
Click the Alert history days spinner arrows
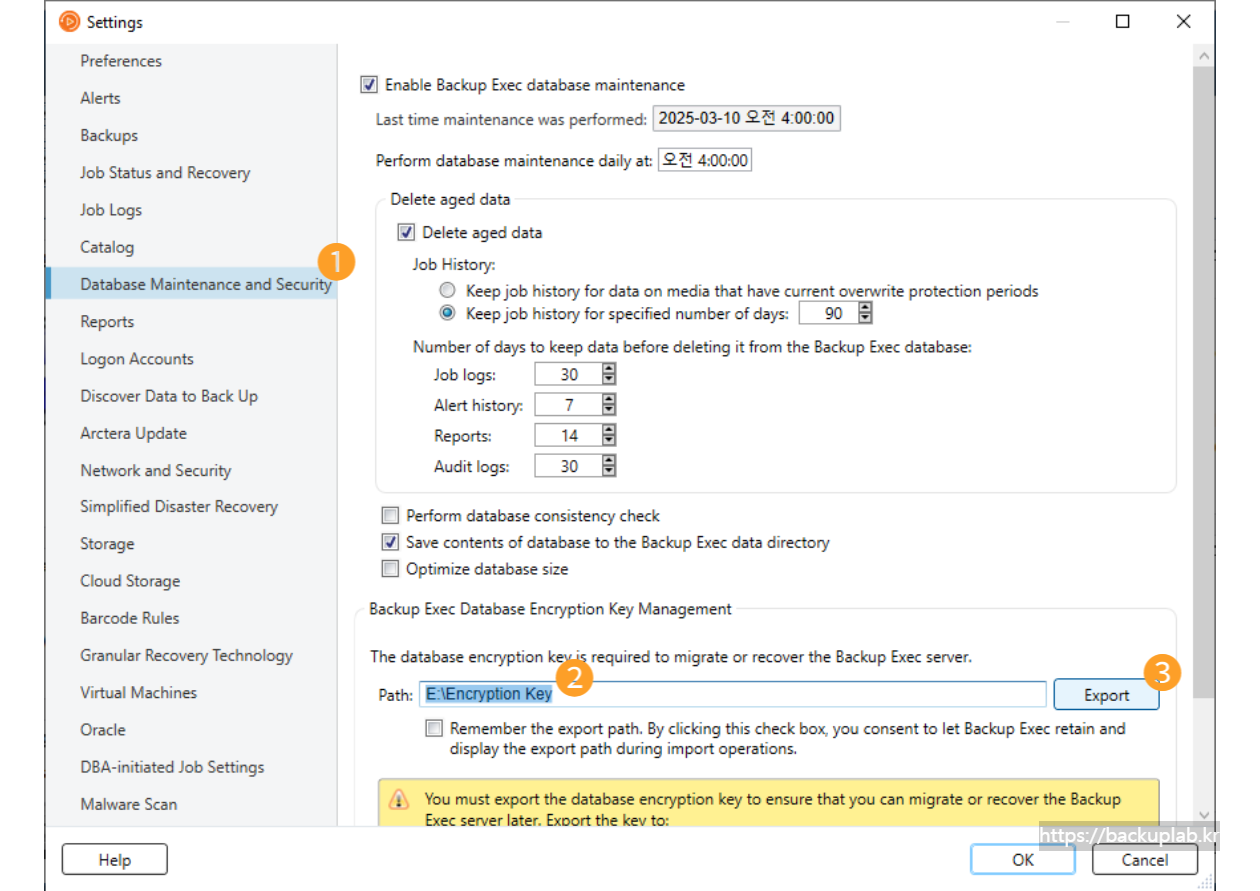click(609, 405)
